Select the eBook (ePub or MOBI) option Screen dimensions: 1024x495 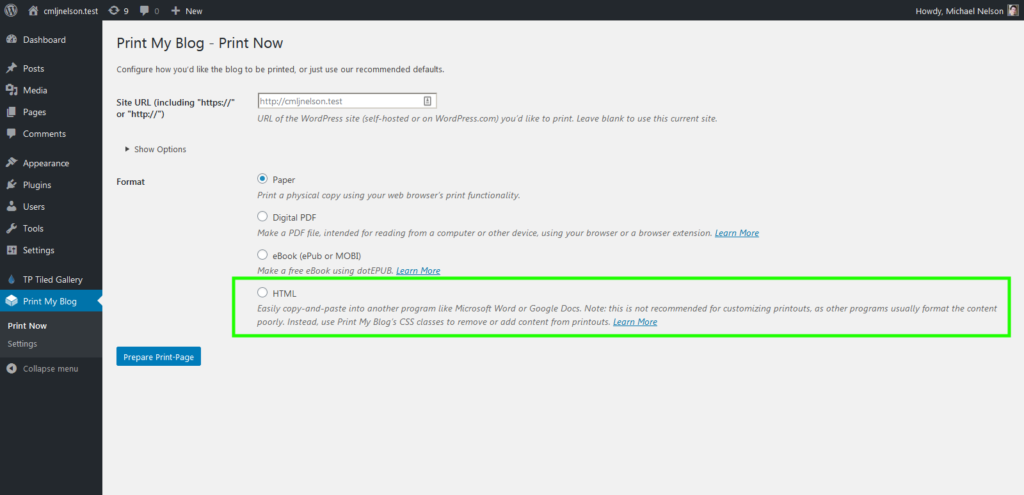click(x=263, y=254)
